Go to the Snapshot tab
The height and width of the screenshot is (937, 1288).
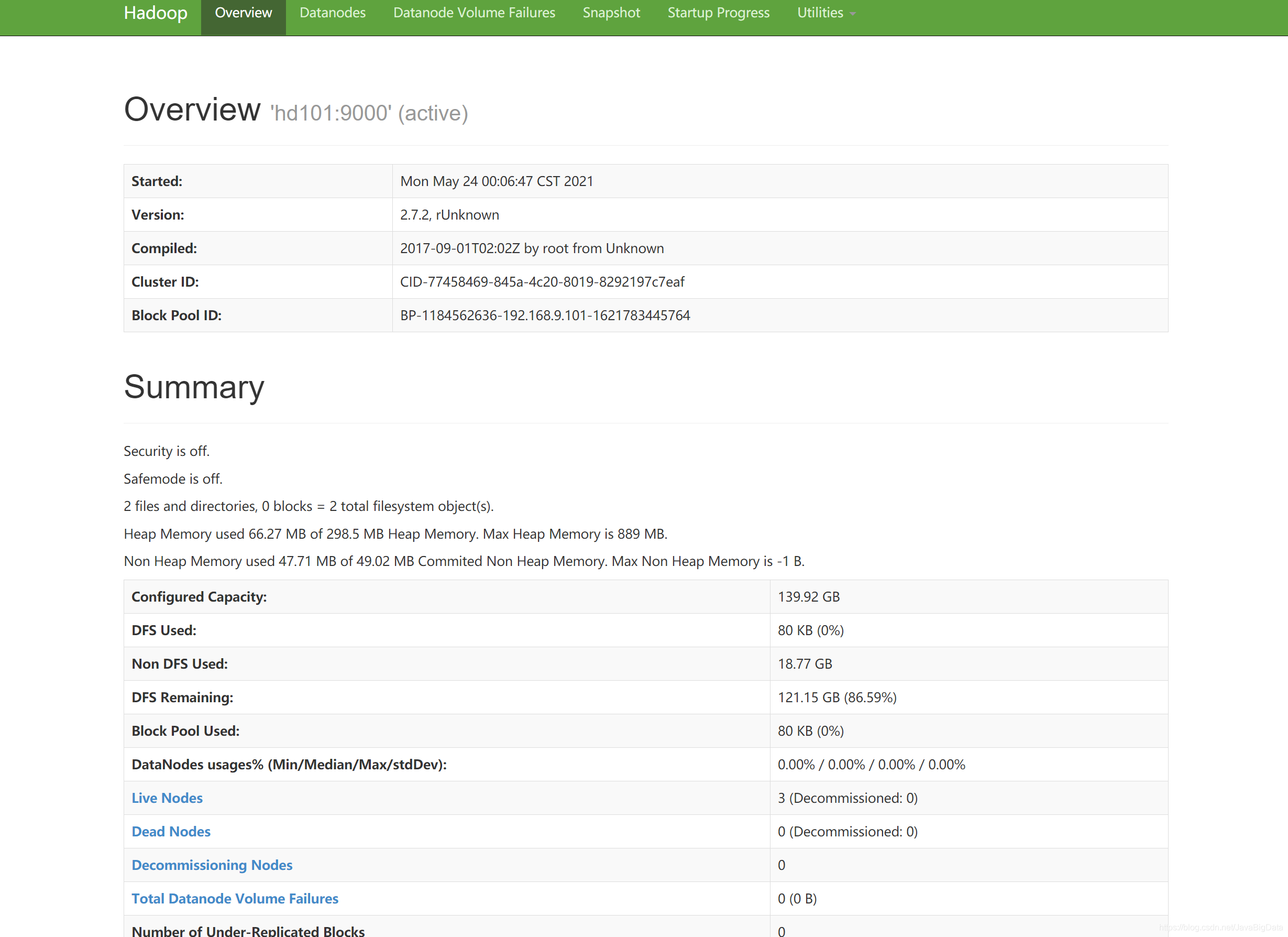pos(611,13)
